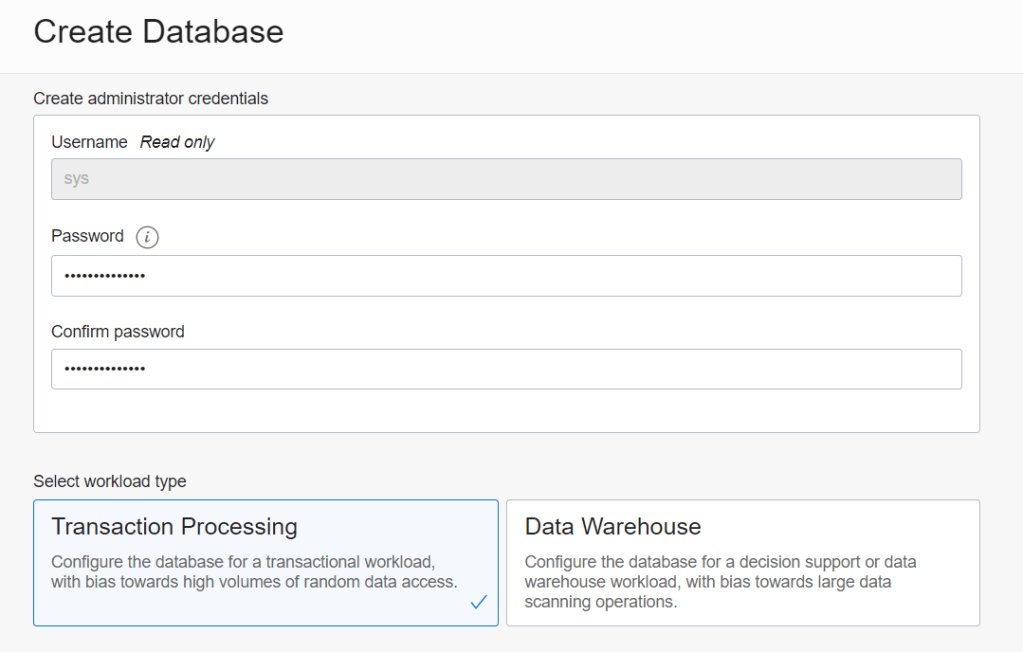
Task: Click the Confirm password label
Action: click(x=117, y=331)
